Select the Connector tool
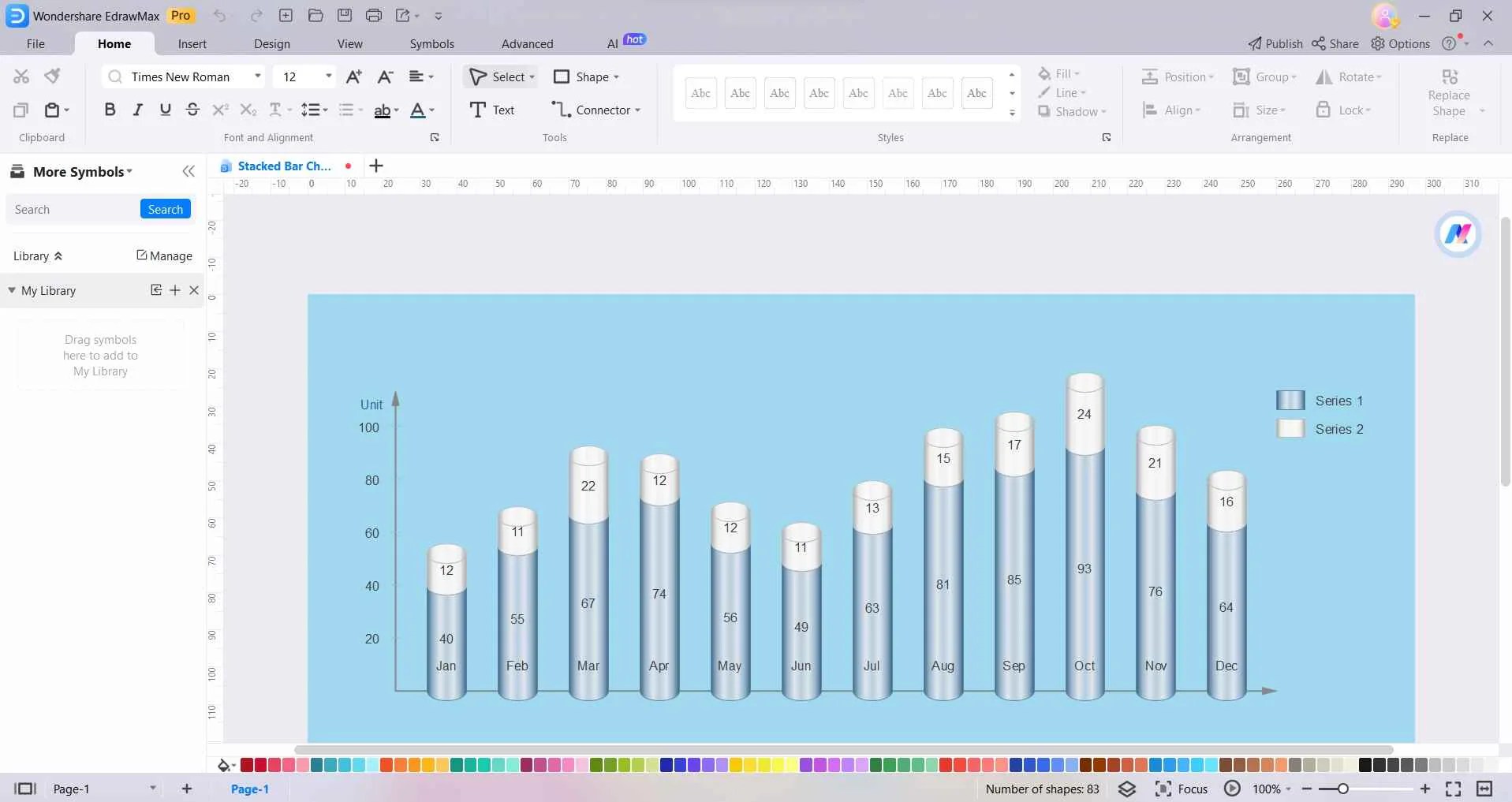Image resolution: width=1512 pixels, height=802 pixels. [x=595, y=110]
